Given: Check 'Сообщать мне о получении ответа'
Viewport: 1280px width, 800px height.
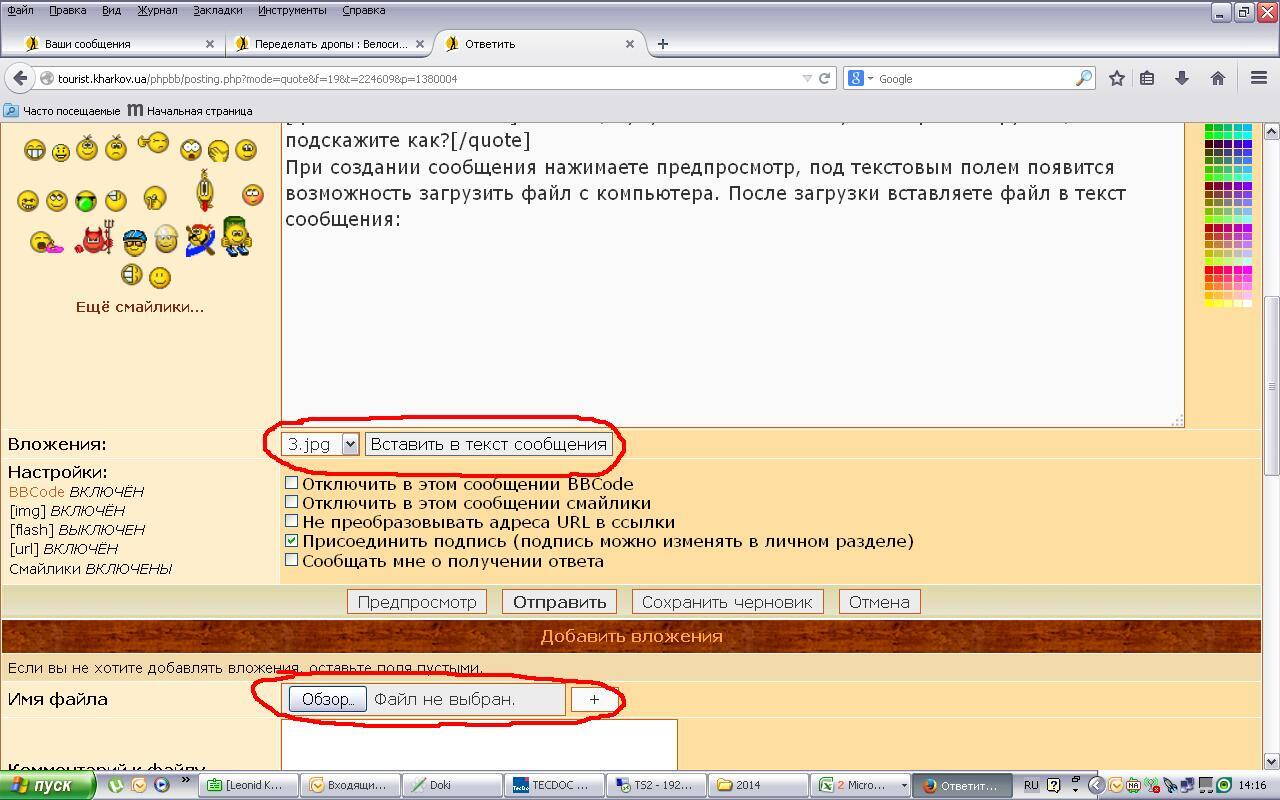Looking at the screenshot, I should 292,561.
